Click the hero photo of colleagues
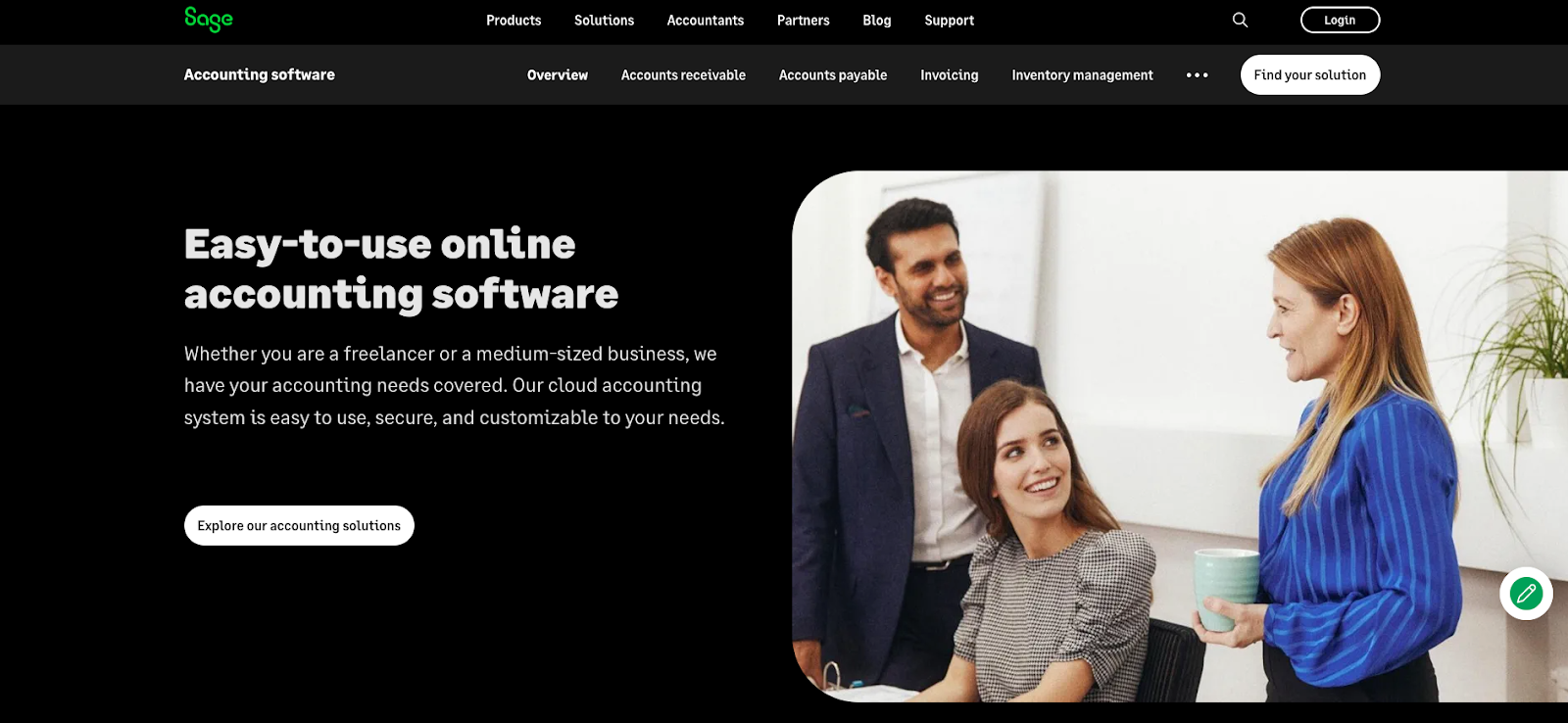This screenshot has width=1568, height=723. pyautogui.click(x=1180, y=436)
